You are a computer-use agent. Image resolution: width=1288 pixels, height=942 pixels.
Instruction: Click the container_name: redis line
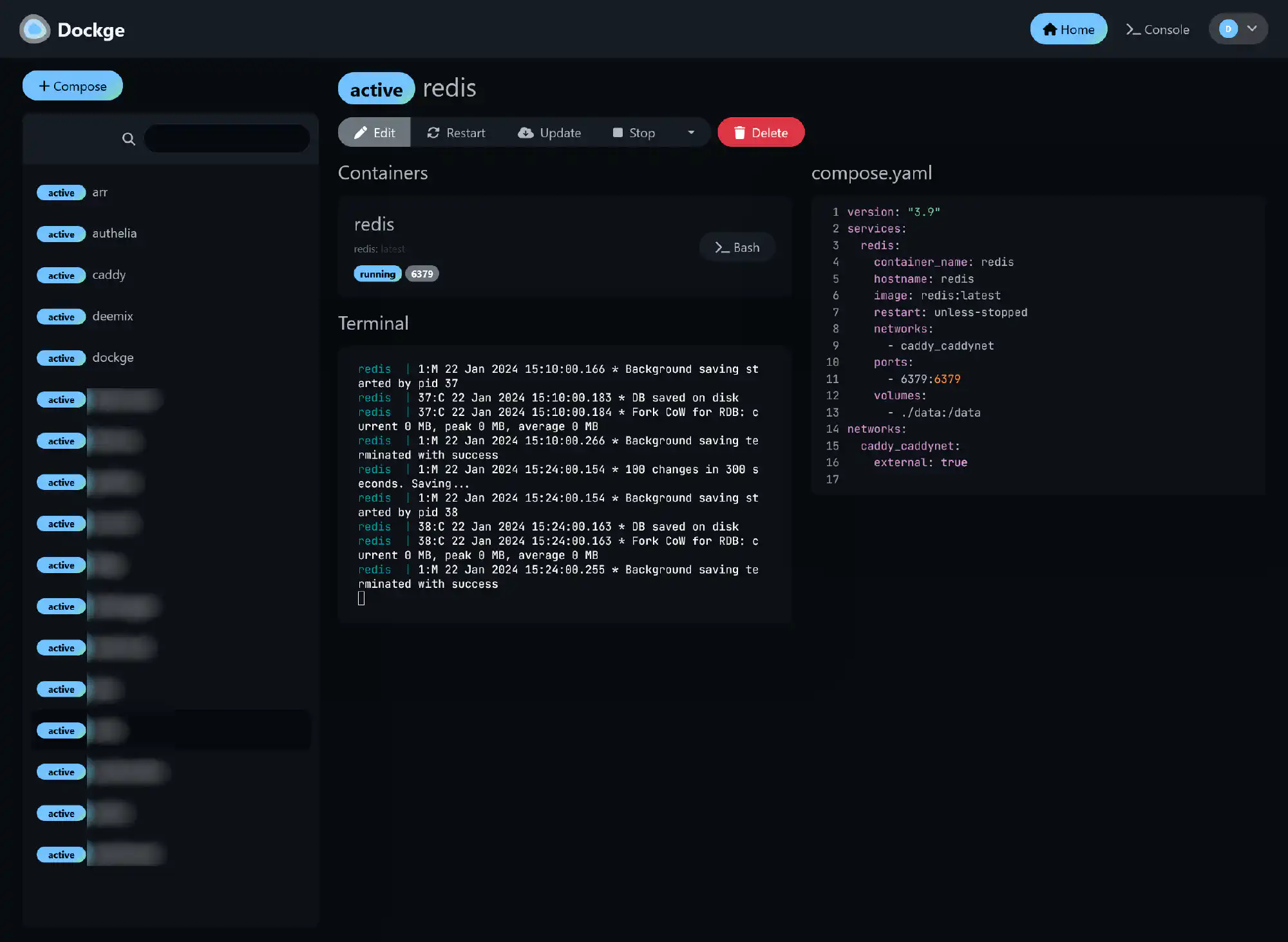point(943,262)
